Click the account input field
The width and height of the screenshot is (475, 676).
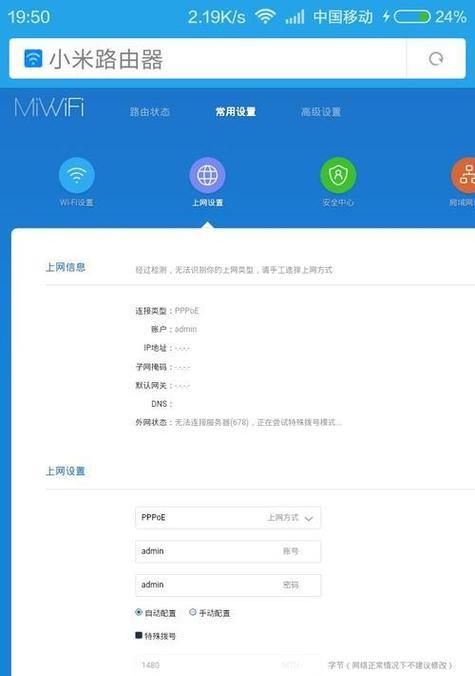click(228, 551)
